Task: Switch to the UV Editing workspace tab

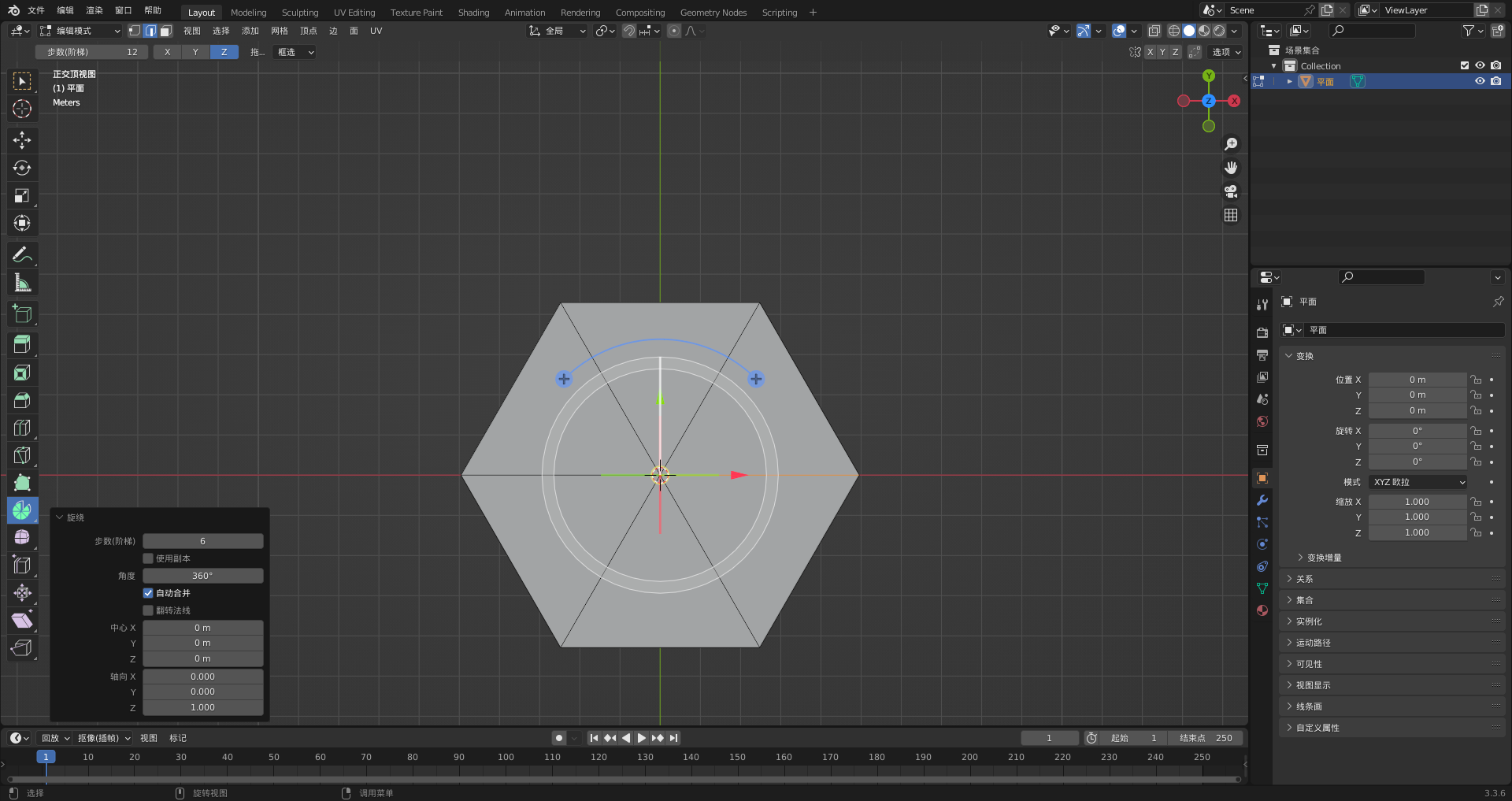Action: click(354, 13)
